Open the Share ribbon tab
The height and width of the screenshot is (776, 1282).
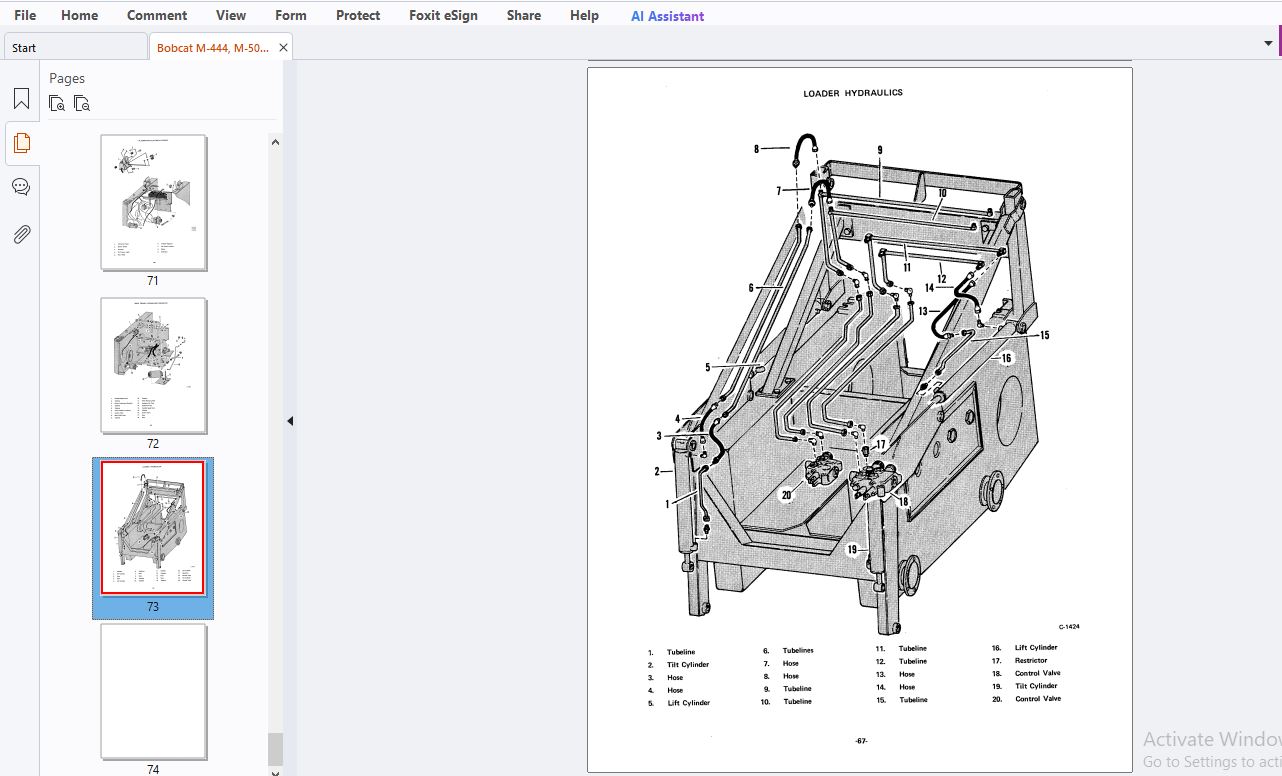click(524, 15)
